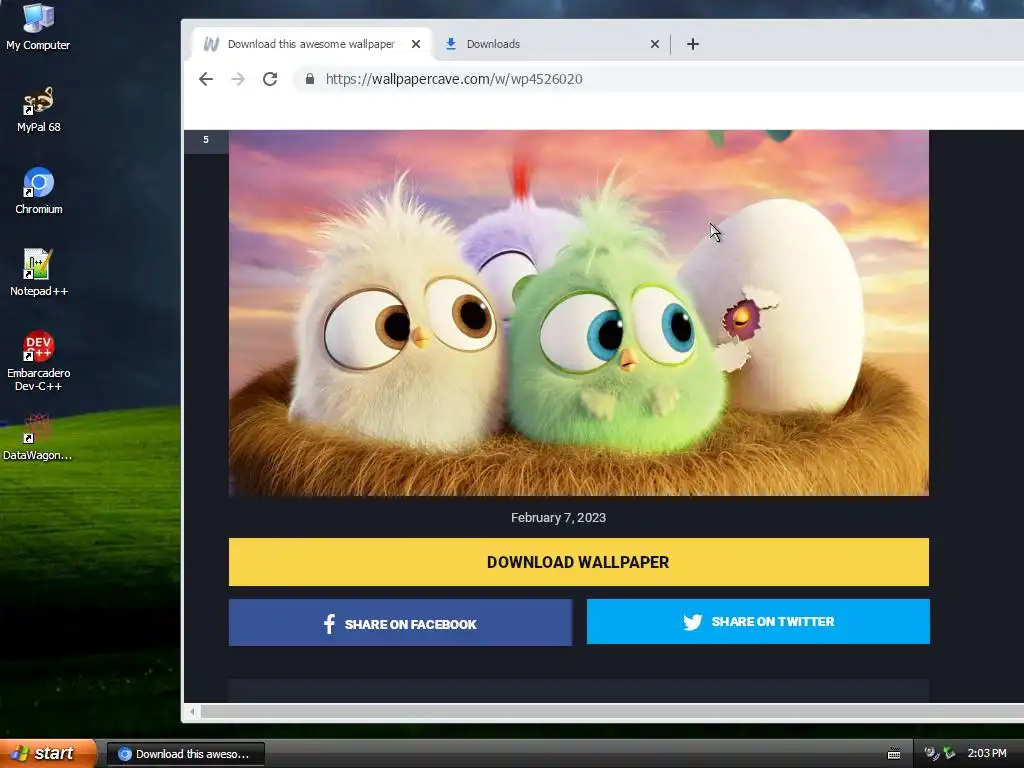The image size is (1024, 768).
Task: Close the Downloads tab
Action: pos(654,44)
